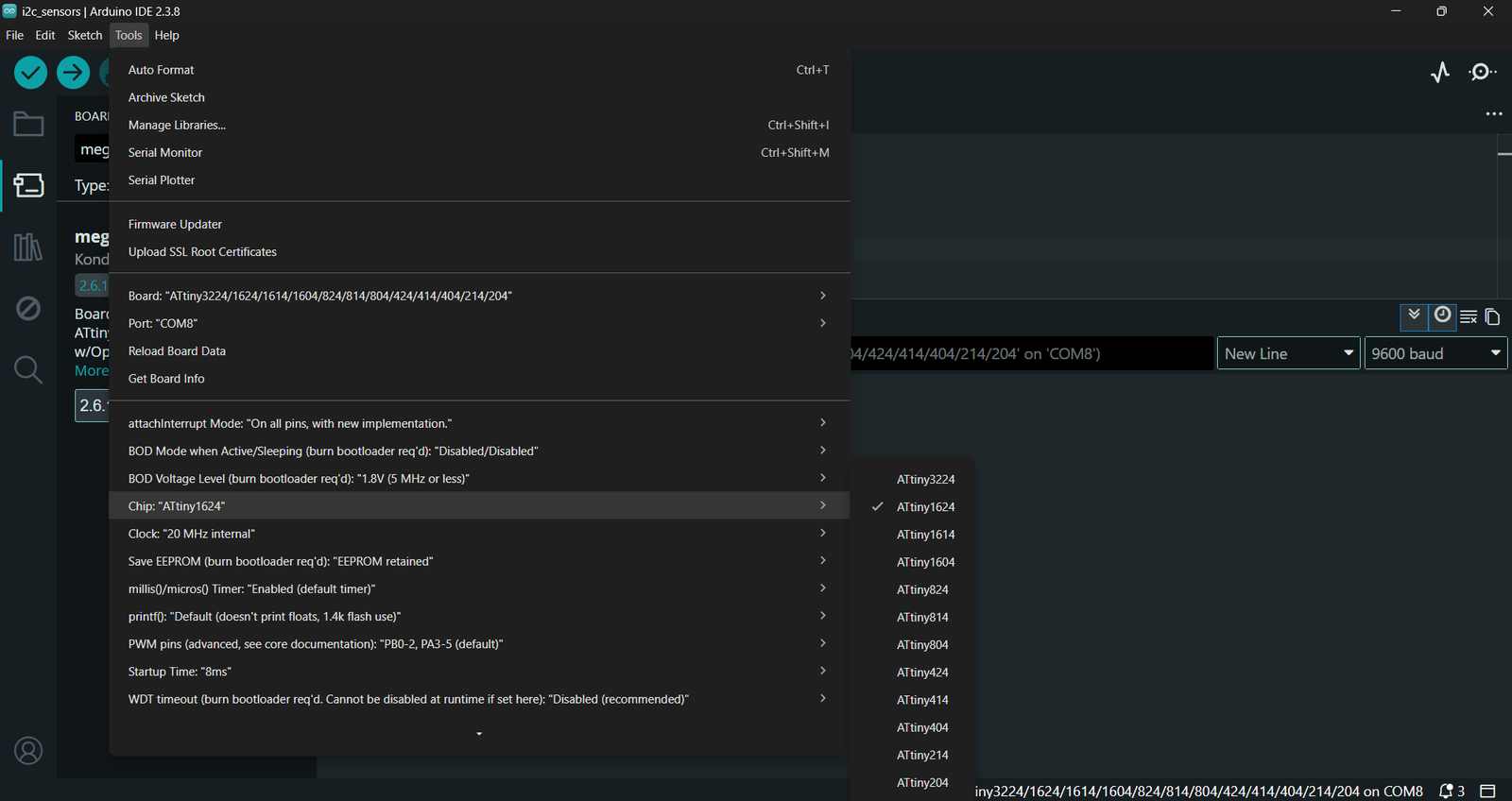The width and height of the screenshot is (1512, 801).
Task: Expand Clock "20 MHz internal" submenu
Action: (479, 534)
